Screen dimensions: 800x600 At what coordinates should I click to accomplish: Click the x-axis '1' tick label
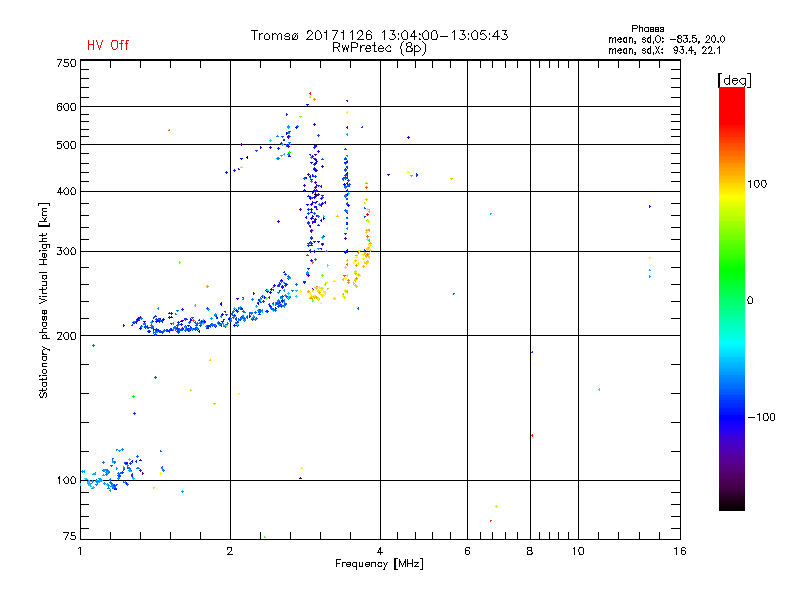(80, 551)
